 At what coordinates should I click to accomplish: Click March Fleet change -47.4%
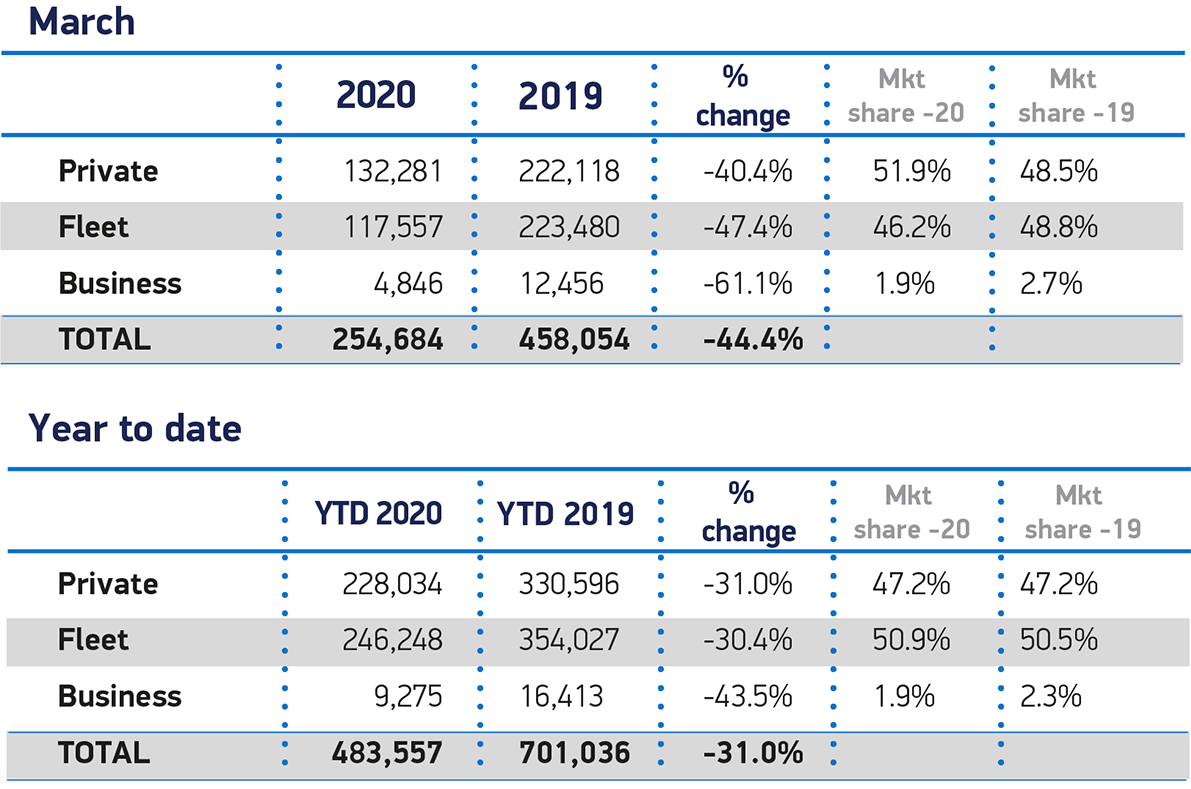[747, 227]
